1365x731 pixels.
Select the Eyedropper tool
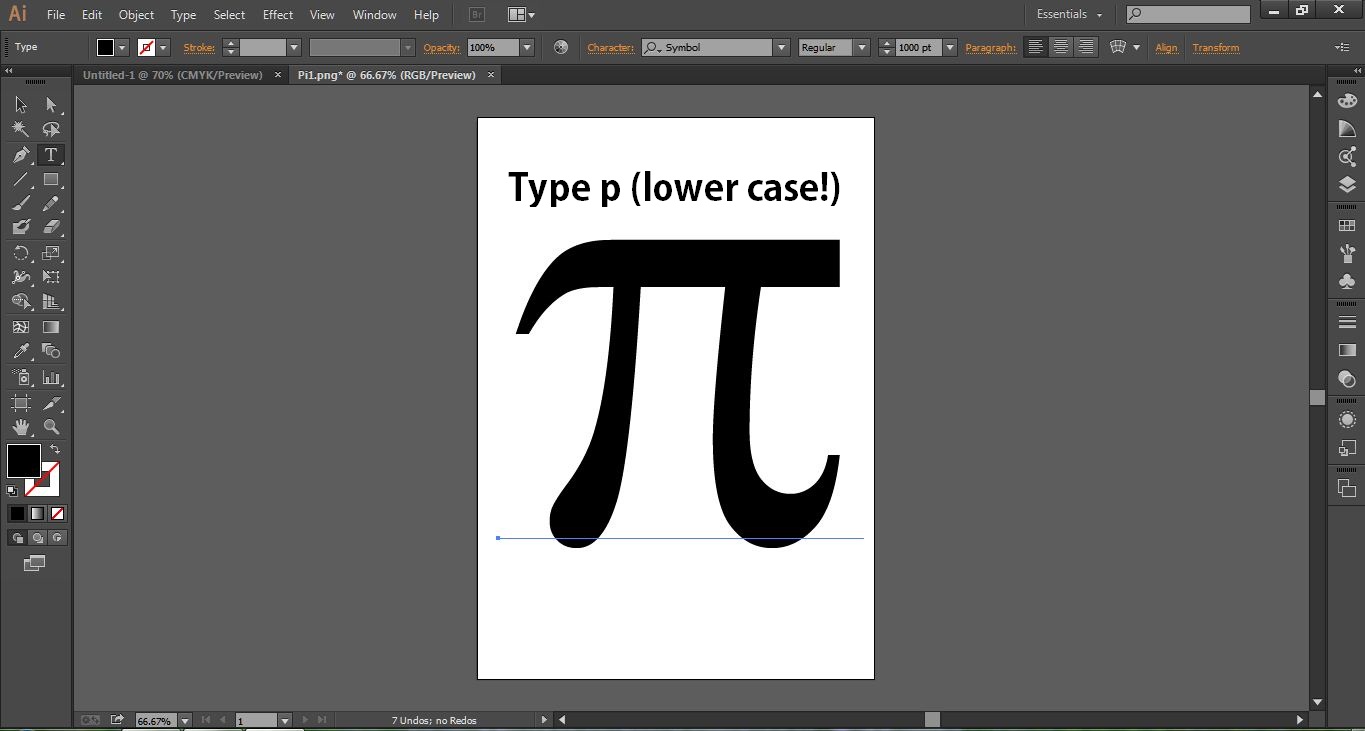[x=21, y=352]
